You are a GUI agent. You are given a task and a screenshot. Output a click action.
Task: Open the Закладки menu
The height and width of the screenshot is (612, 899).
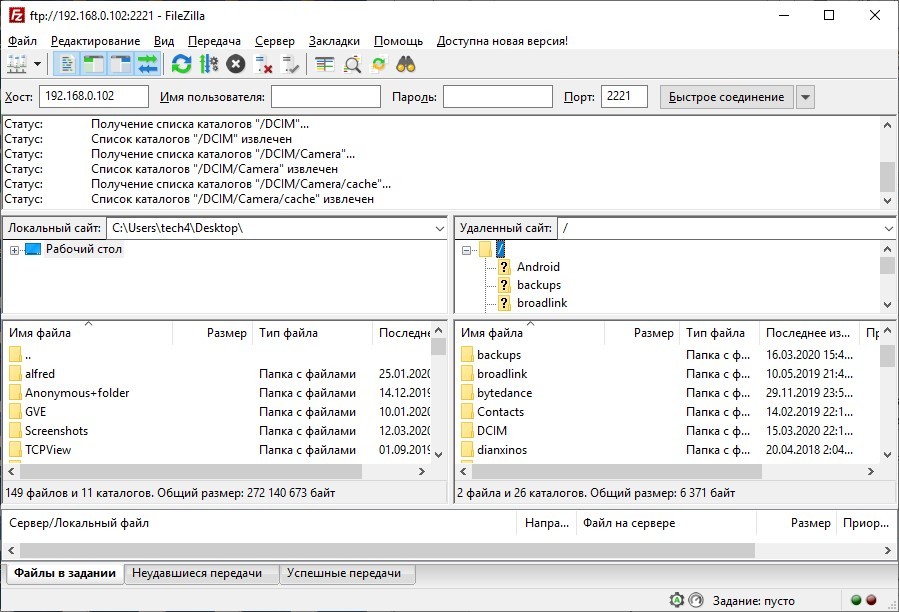(334, 41)
